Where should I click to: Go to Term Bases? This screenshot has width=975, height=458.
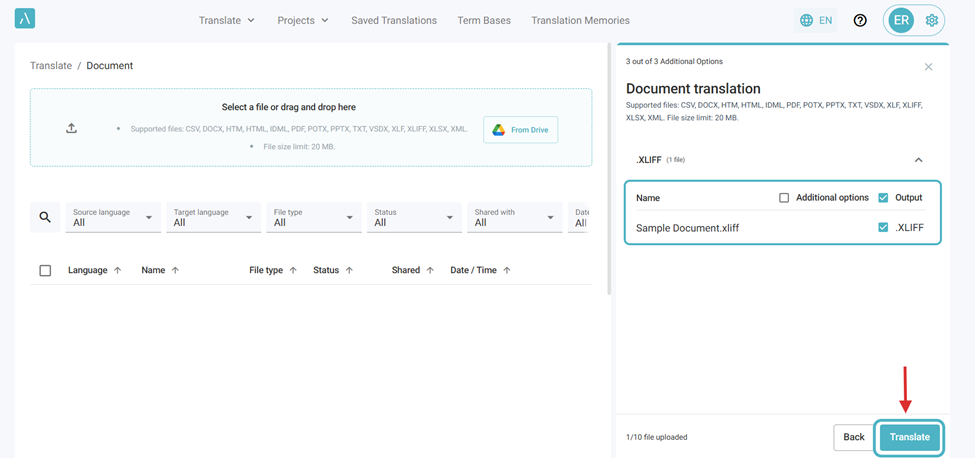[483, 20]
